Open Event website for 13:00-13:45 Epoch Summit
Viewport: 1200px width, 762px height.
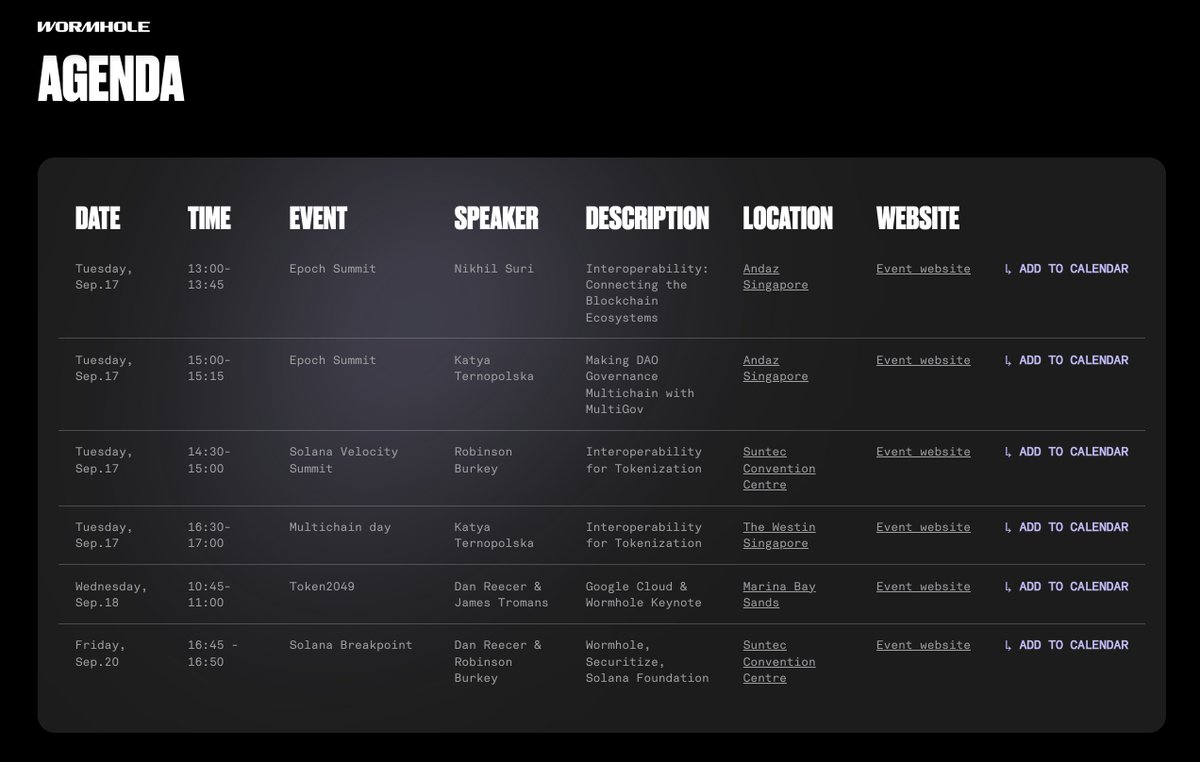coord(923,269)
